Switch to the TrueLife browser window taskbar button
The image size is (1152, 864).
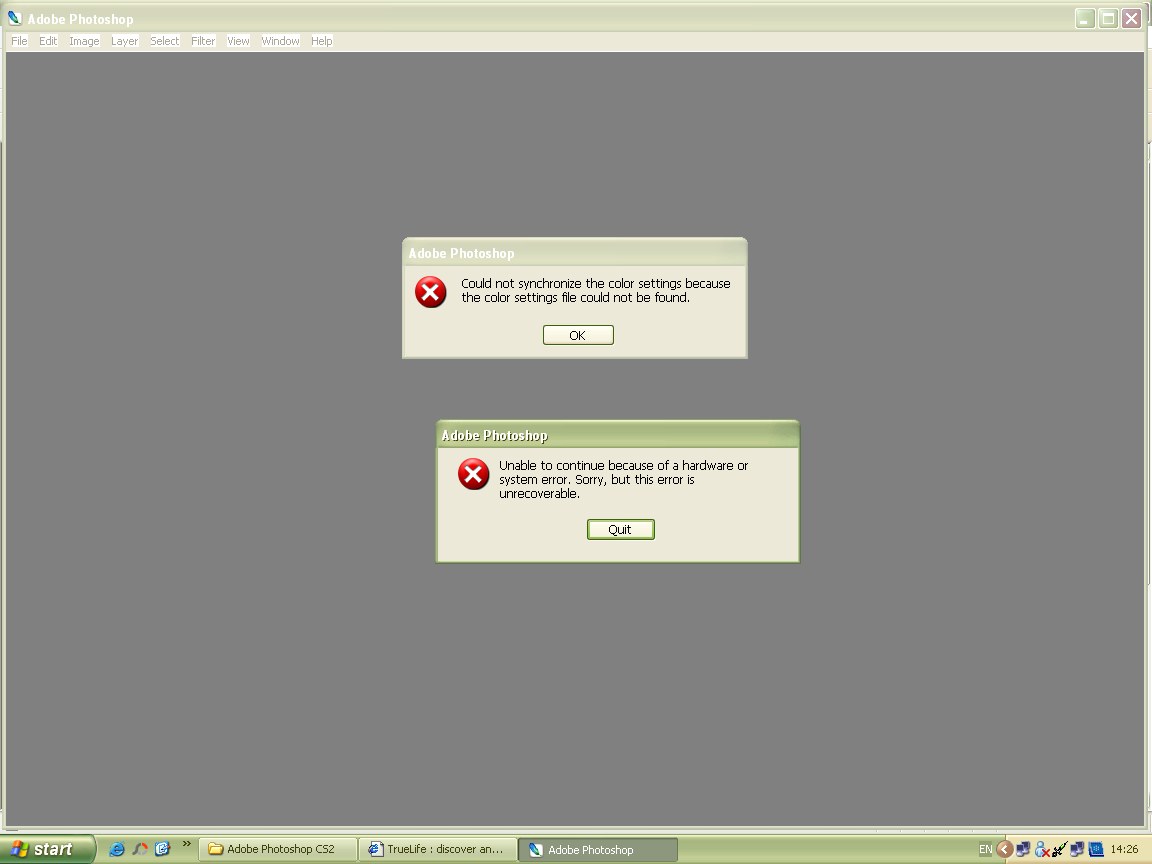click(x=438, y=849)
